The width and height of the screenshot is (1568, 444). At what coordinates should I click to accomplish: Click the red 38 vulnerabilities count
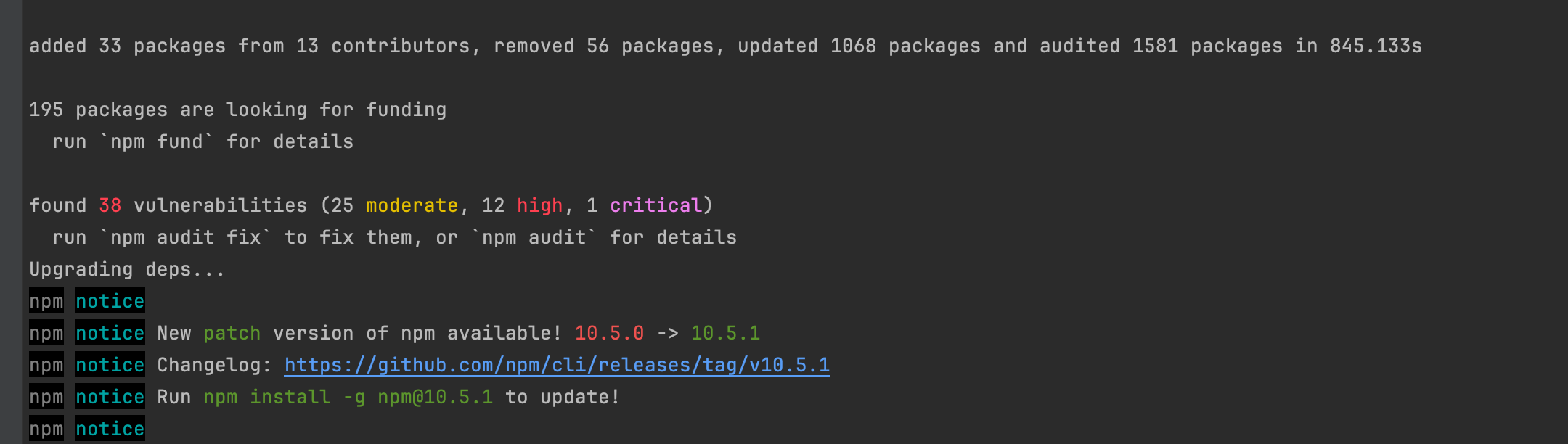pos(110,205)
